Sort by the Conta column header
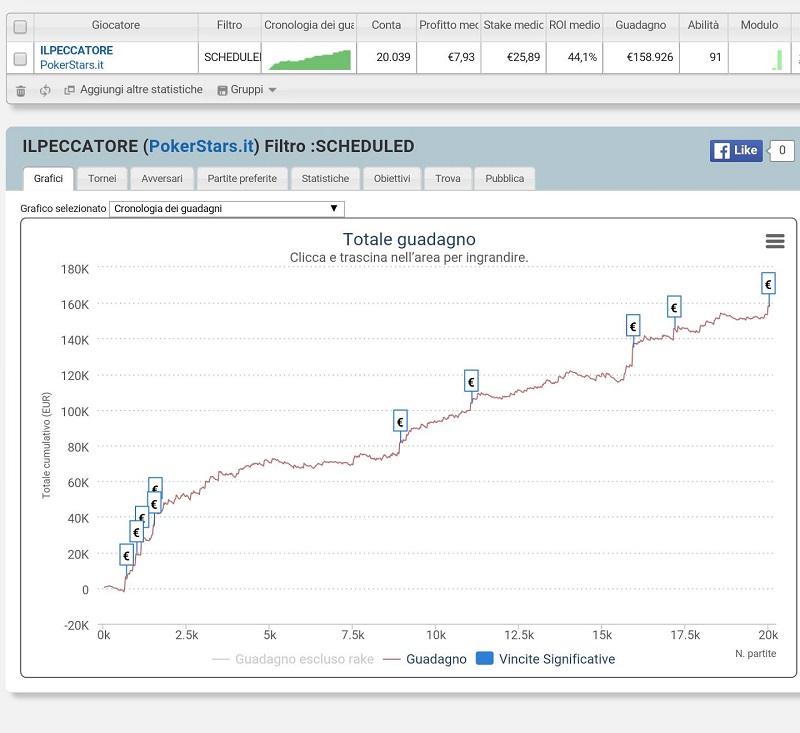Screen dimensions: 800x733 point(386,25)
